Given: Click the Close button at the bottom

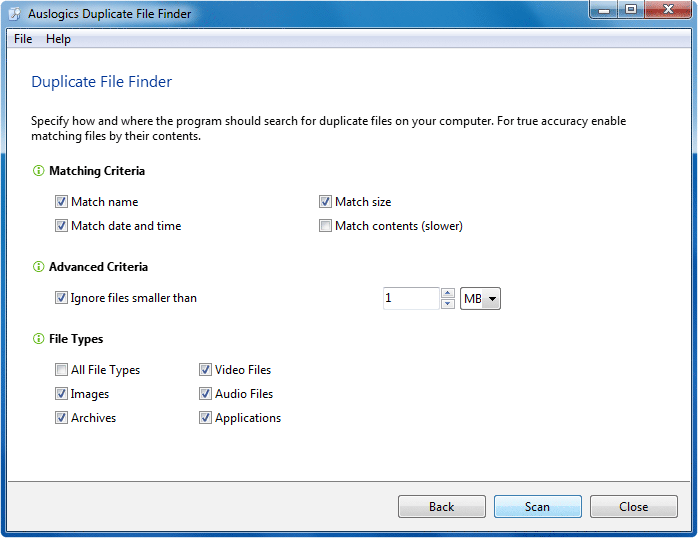Looking at the screenshot, I should tap(633, 507).
